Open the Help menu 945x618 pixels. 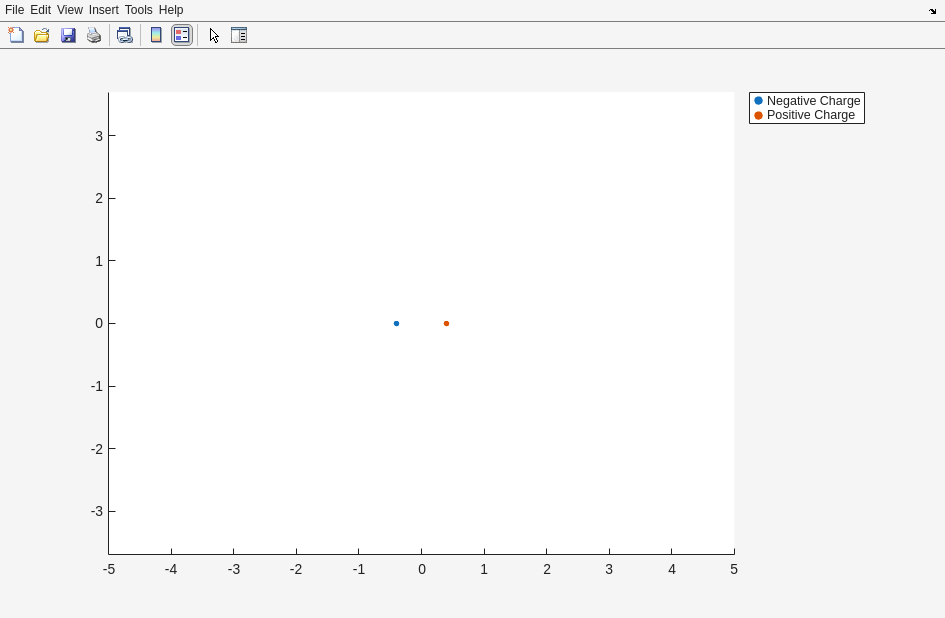coord(171,10)
